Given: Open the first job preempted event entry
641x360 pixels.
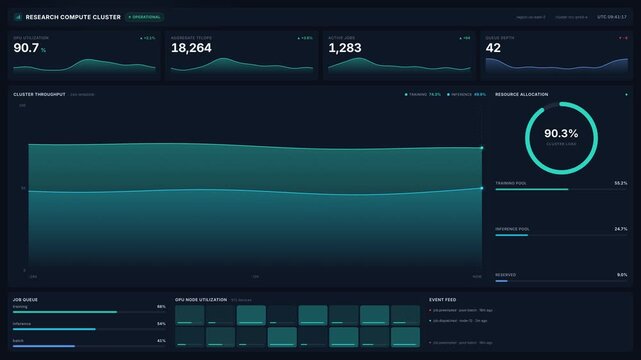Looking at the screenshot, I should click(x=461, y=310).
